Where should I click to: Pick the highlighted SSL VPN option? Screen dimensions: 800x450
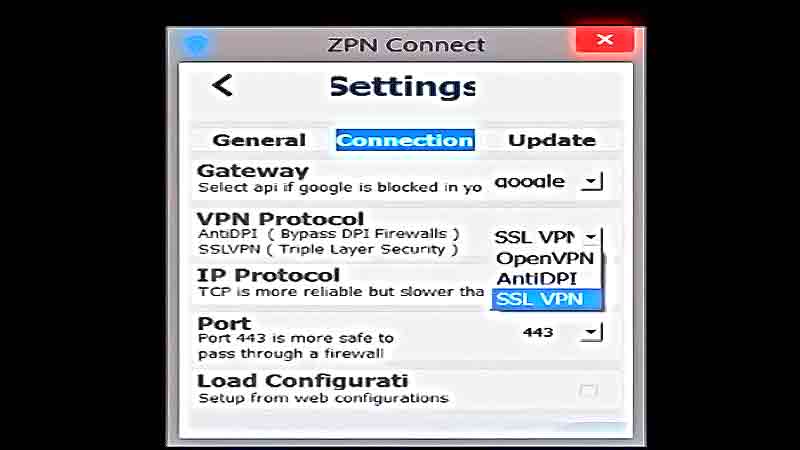click(546, 299)
